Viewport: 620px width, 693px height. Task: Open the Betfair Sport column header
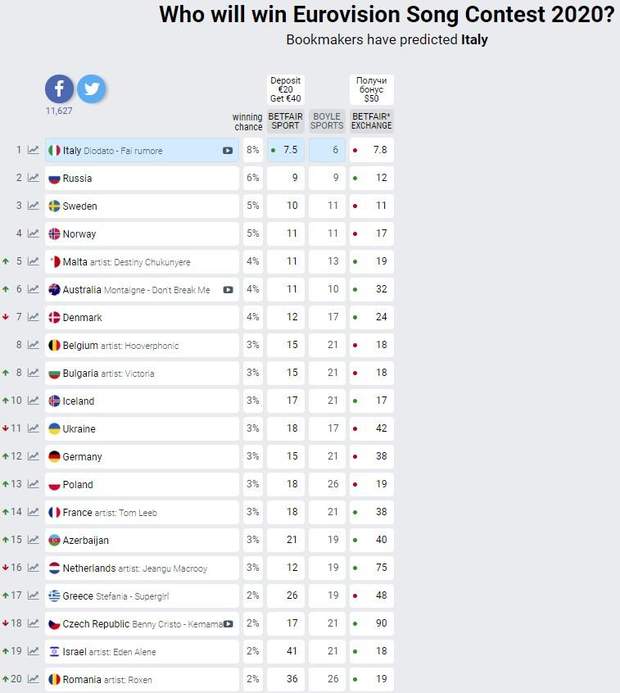[285, 121]
